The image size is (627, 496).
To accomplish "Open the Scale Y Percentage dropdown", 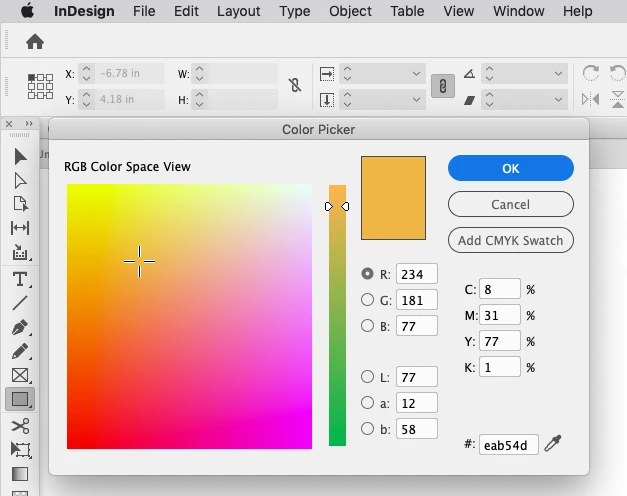I will tap(416, 99).
